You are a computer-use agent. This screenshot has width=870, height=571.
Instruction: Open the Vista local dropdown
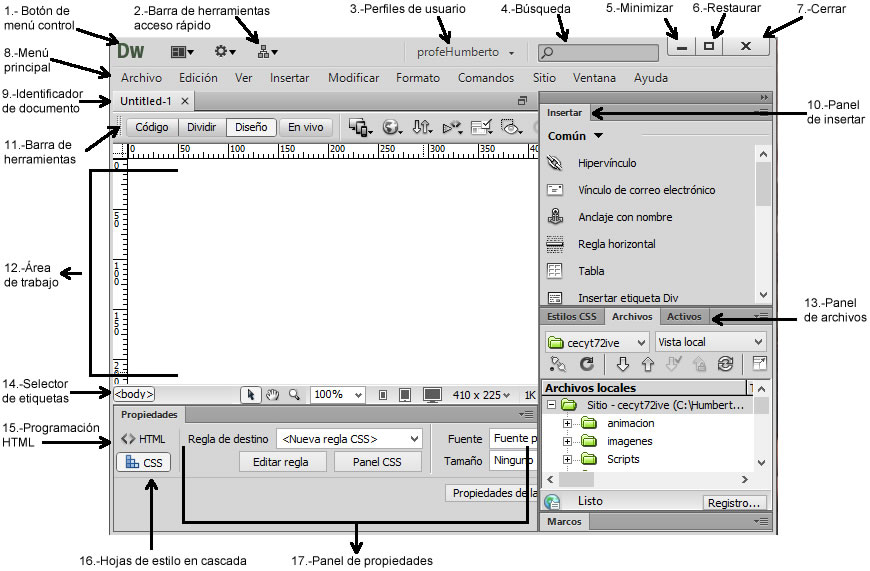(x=698, y=342)
